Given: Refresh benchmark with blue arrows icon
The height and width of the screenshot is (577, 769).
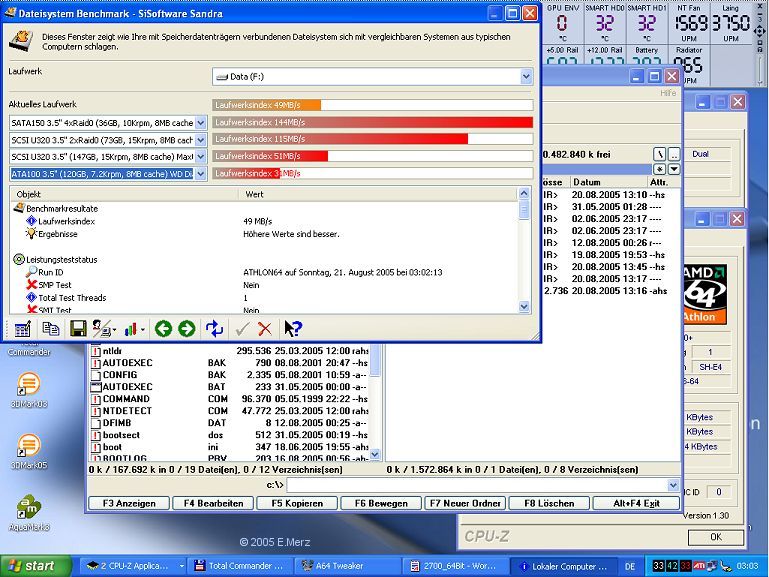Looking at the screenshot, I should coord(214,329).
